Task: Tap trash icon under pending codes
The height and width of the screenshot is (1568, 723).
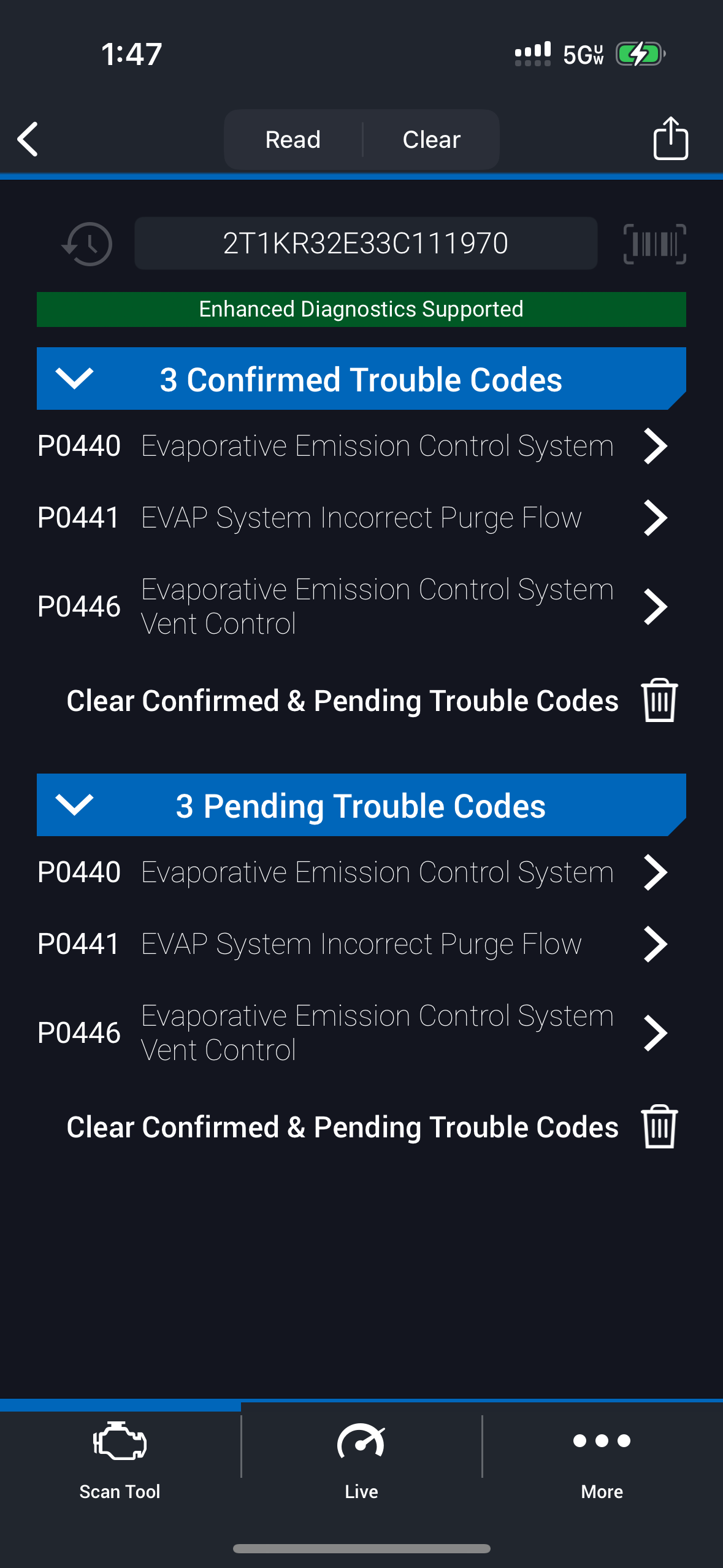Action: tap(659, 1126)
